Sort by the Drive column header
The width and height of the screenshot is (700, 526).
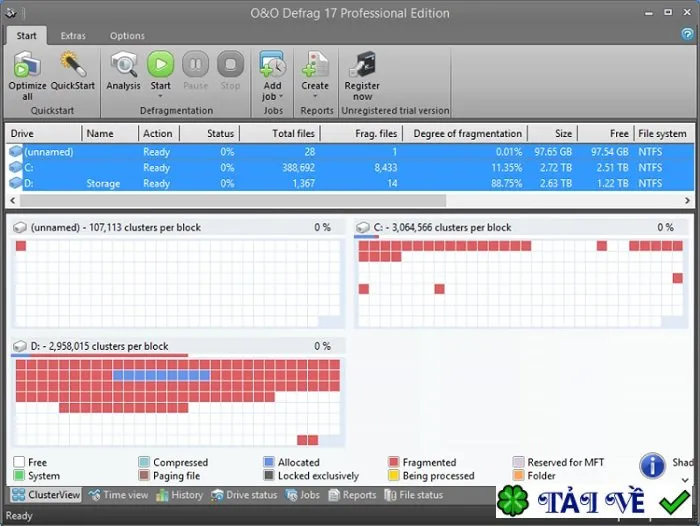44,134
